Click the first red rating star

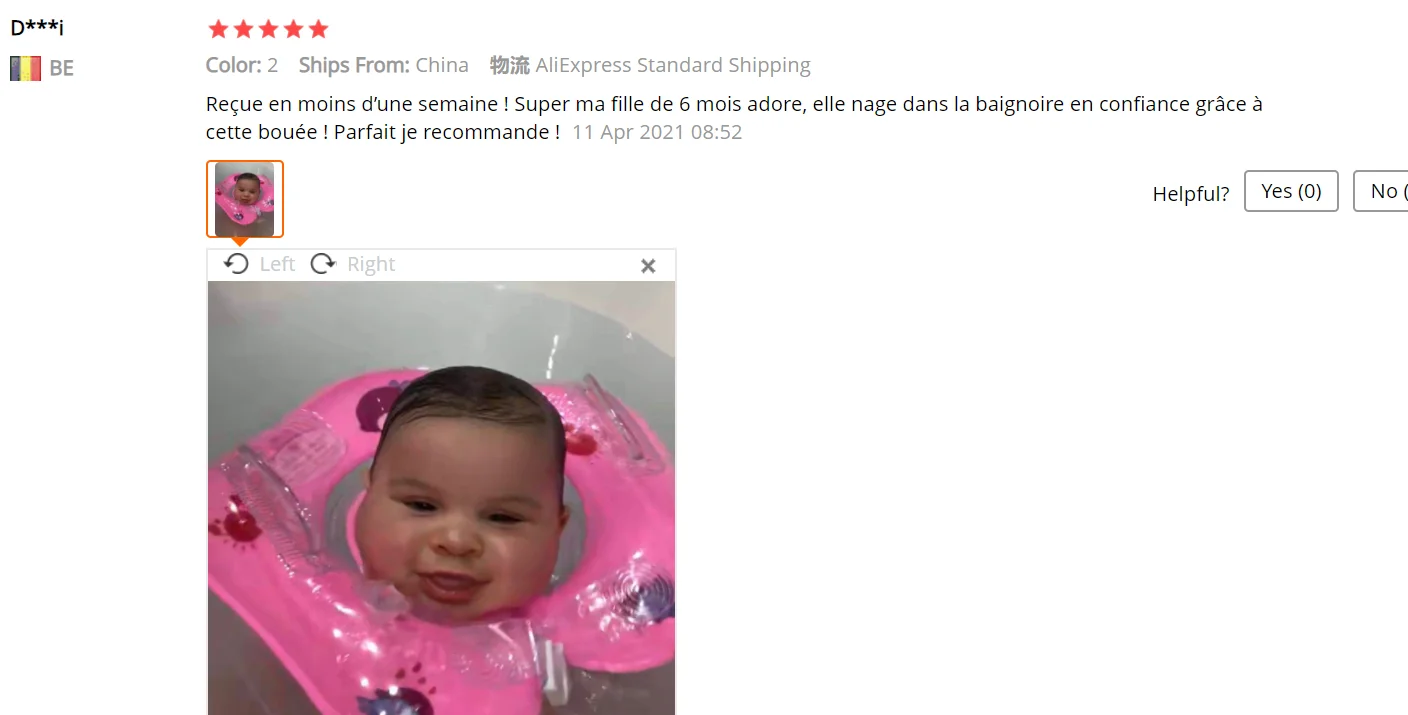coord(218,29)
